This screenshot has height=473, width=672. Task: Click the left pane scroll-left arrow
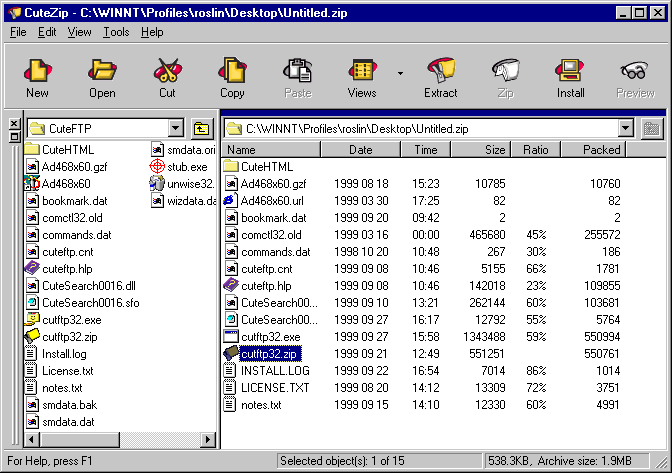click(x=32, y=440)
